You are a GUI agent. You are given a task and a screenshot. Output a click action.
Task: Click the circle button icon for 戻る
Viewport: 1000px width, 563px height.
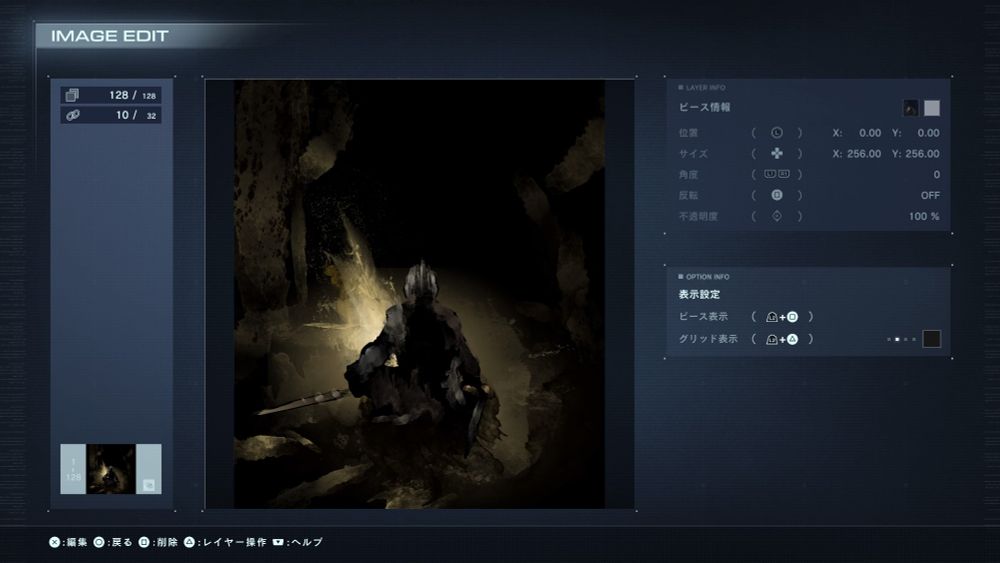(x=99, y=542)
